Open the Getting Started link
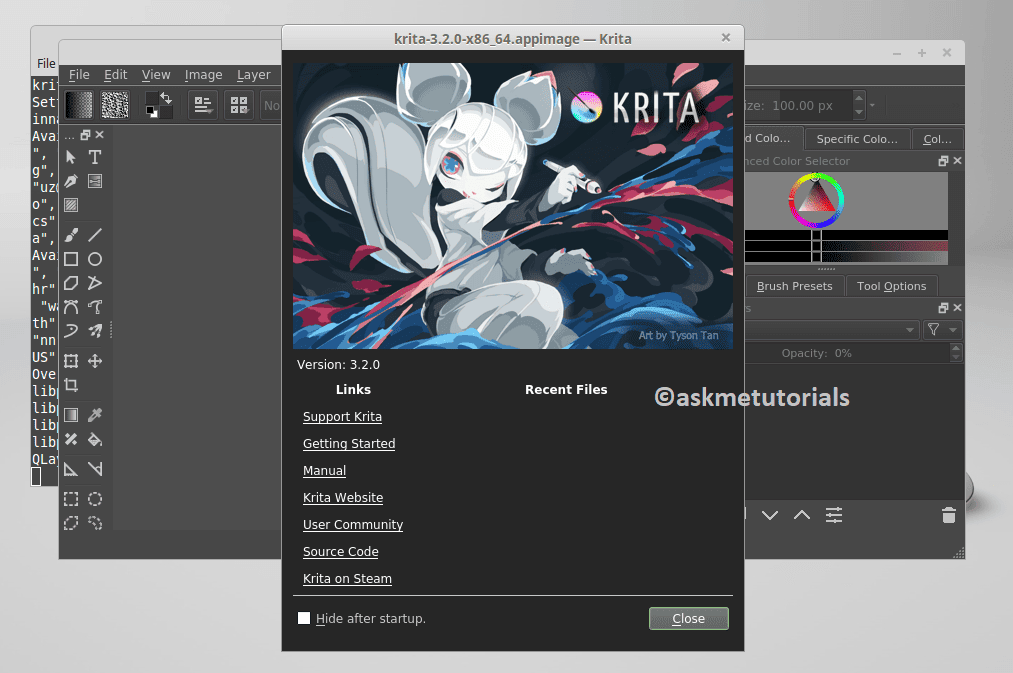Viewport: 1013px width, 673px height. [x=349, y=444]
